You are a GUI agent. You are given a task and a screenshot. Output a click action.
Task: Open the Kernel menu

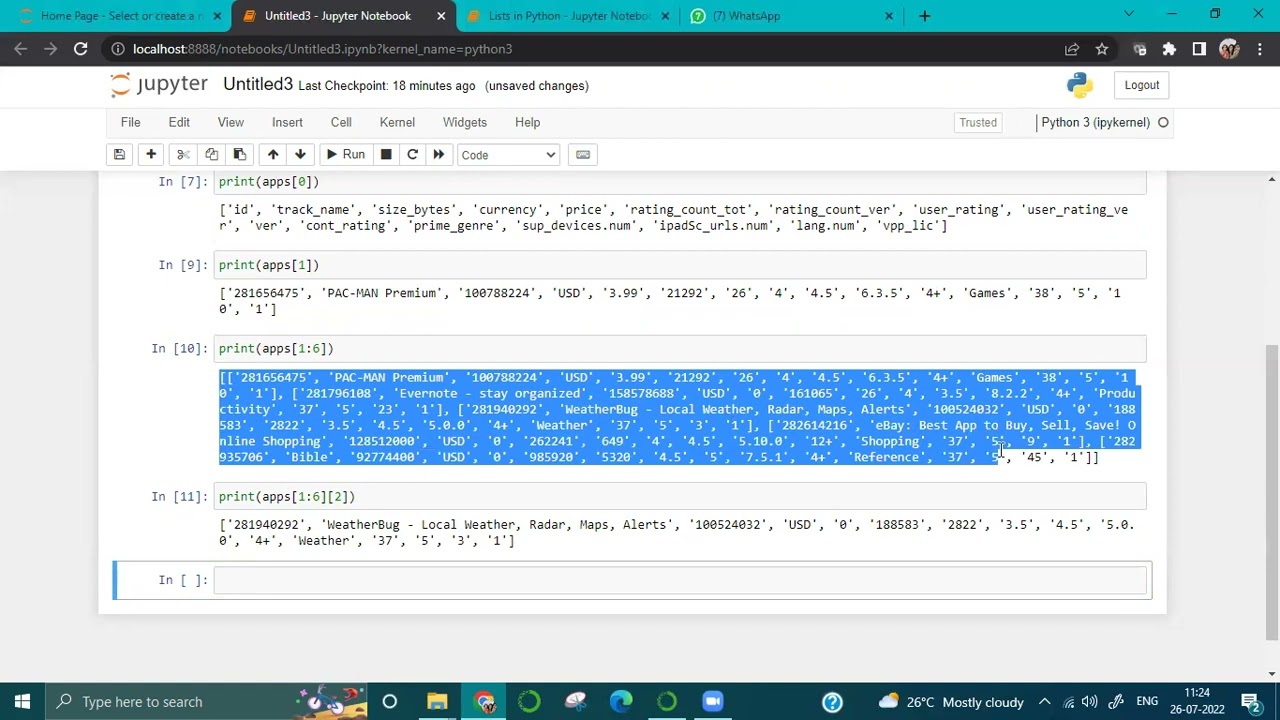[397, 122]
